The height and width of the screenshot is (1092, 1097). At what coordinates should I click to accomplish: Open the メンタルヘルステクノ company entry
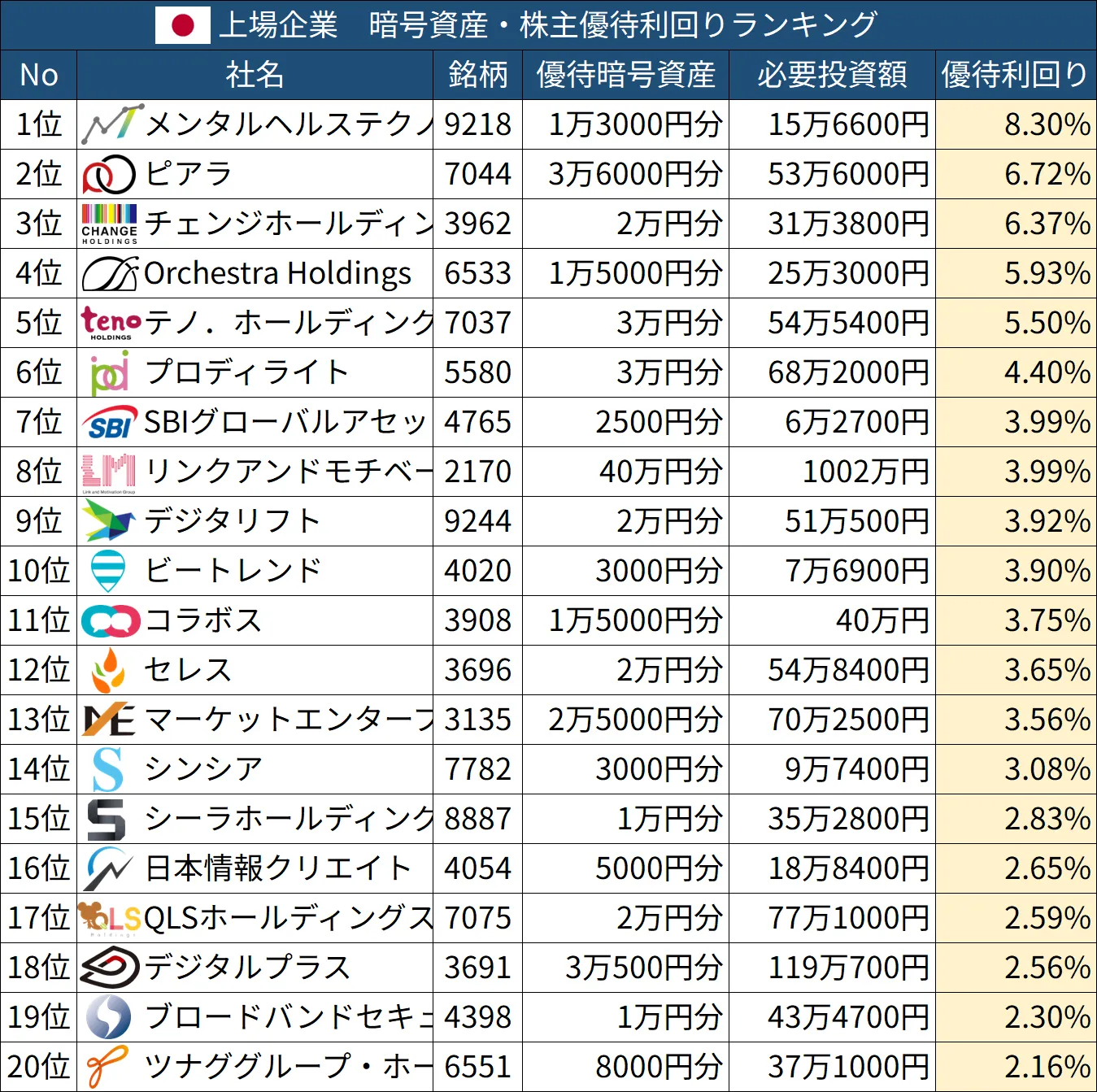click(285, 124)
